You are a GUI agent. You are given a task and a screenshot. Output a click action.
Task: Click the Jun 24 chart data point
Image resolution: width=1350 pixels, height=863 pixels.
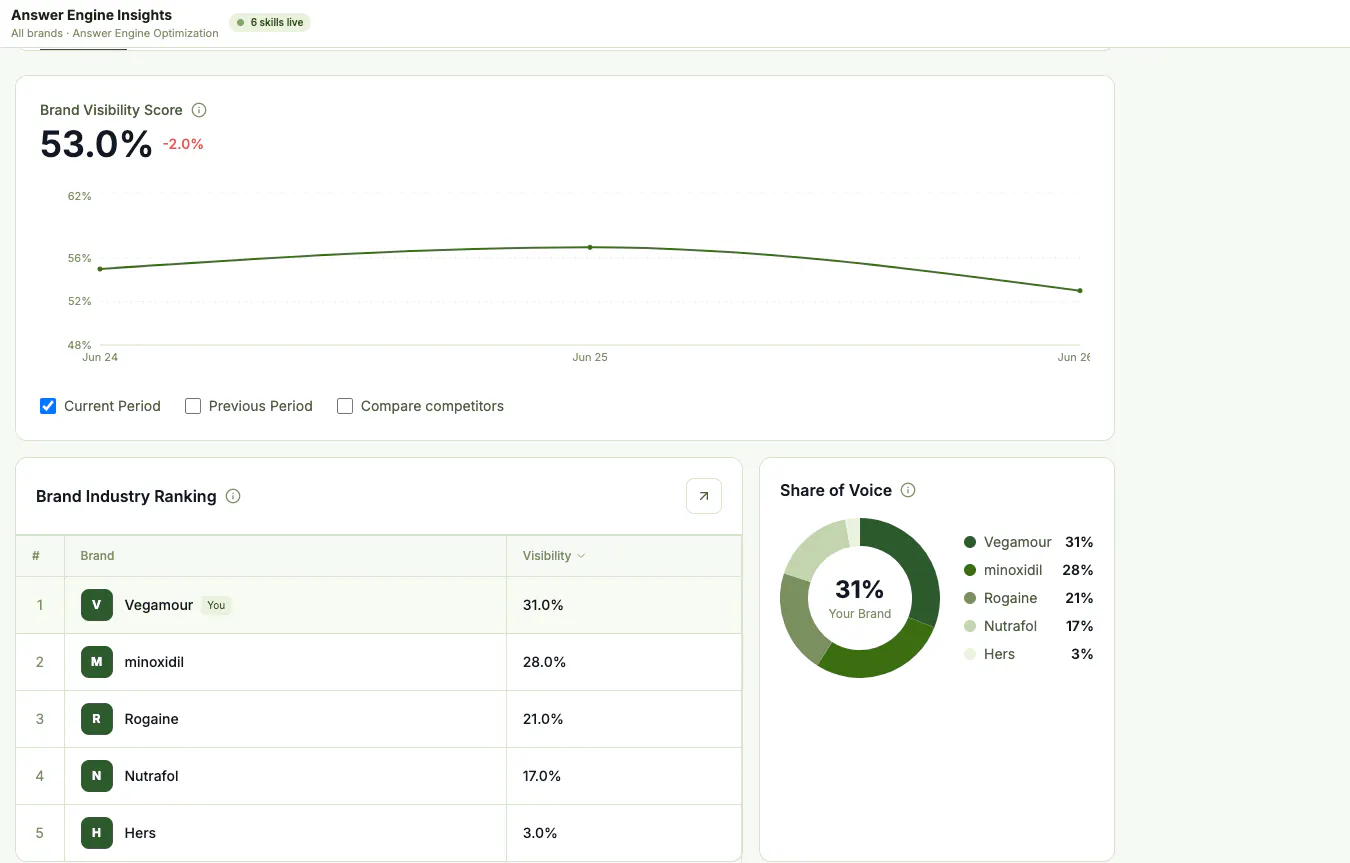(x=100, y=269)
